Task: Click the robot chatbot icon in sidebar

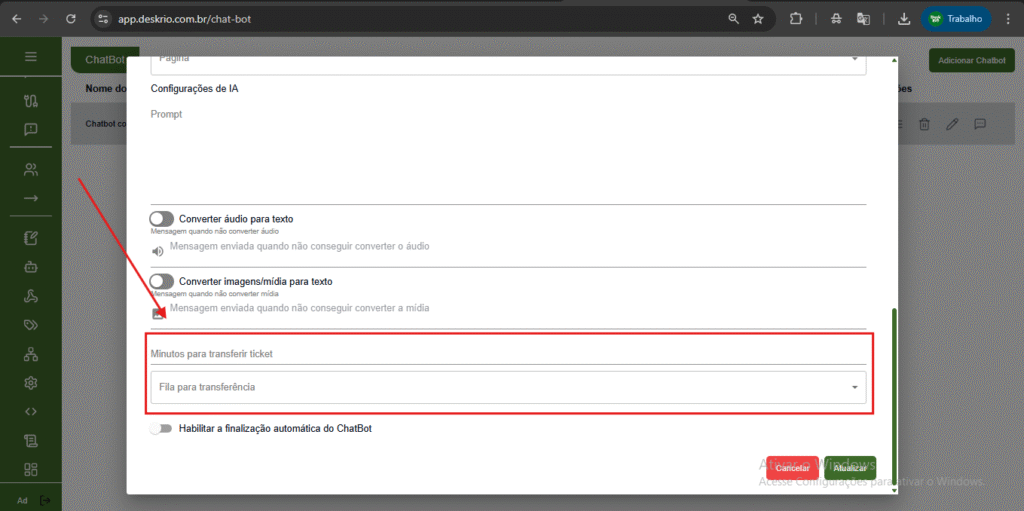Action: 31,267
